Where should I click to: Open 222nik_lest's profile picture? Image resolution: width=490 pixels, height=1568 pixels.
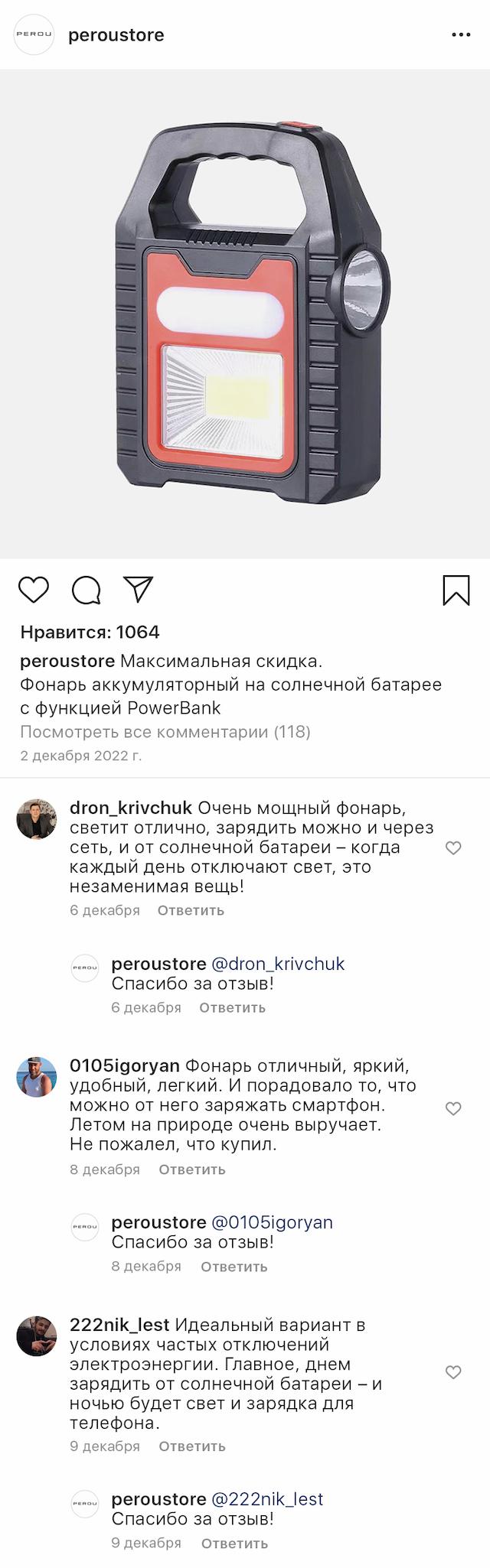37,1336
